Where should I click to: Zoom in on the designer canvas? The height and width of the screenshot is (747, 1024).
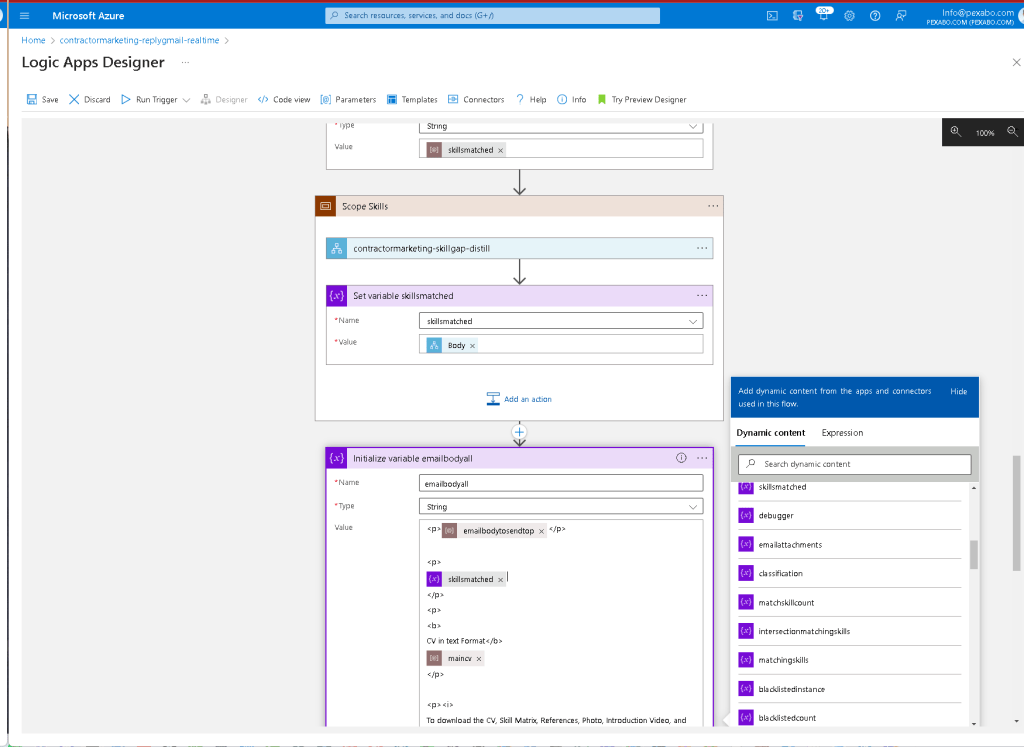[955, 131]
